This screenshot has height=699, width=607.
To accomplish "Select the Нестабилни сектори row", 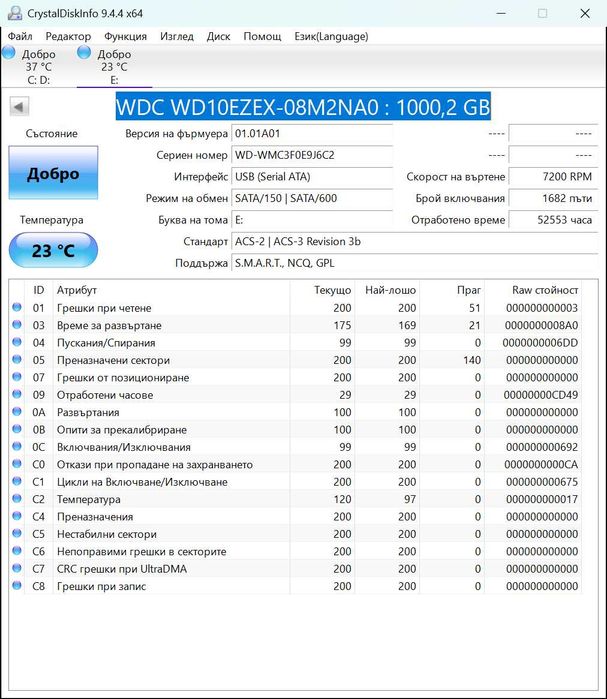I will tap(296, 534).
